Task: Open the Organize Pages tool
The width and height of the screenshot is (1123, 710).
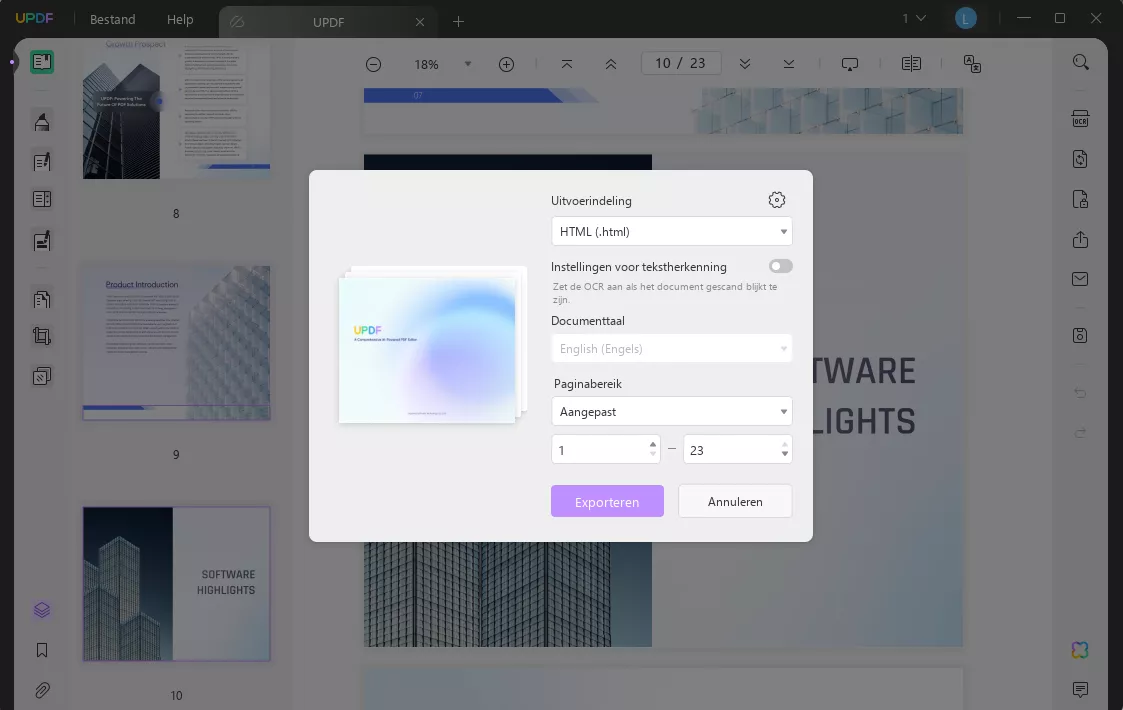Action: point(41,299)
